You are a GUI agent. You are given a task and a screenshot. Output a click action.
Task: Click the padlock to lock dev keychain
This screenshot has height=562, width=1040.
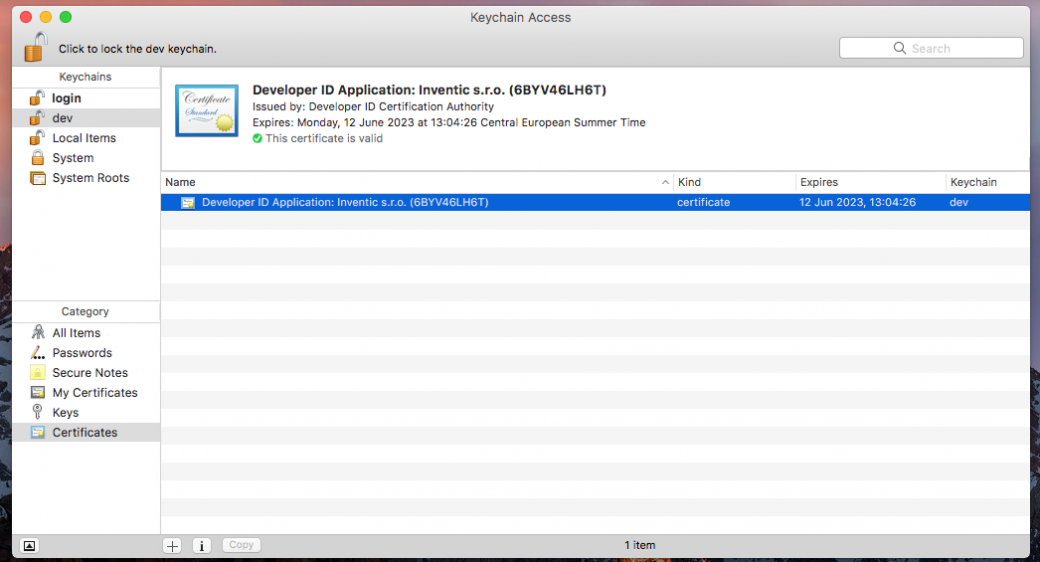(x=36, y=47)
